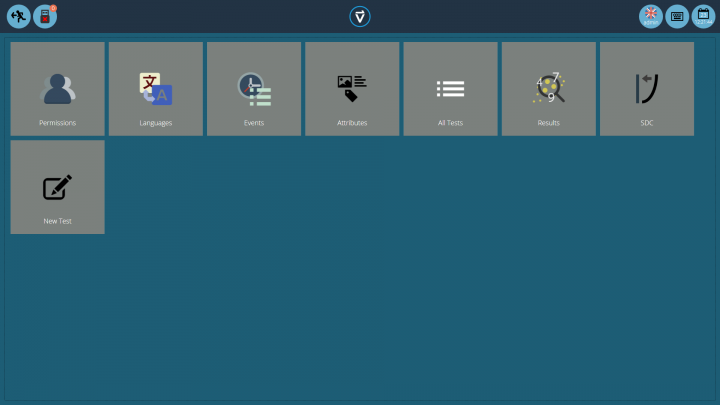Open the device notifications icon with red badge
The image size is (720, 405).
coord(45,17)
